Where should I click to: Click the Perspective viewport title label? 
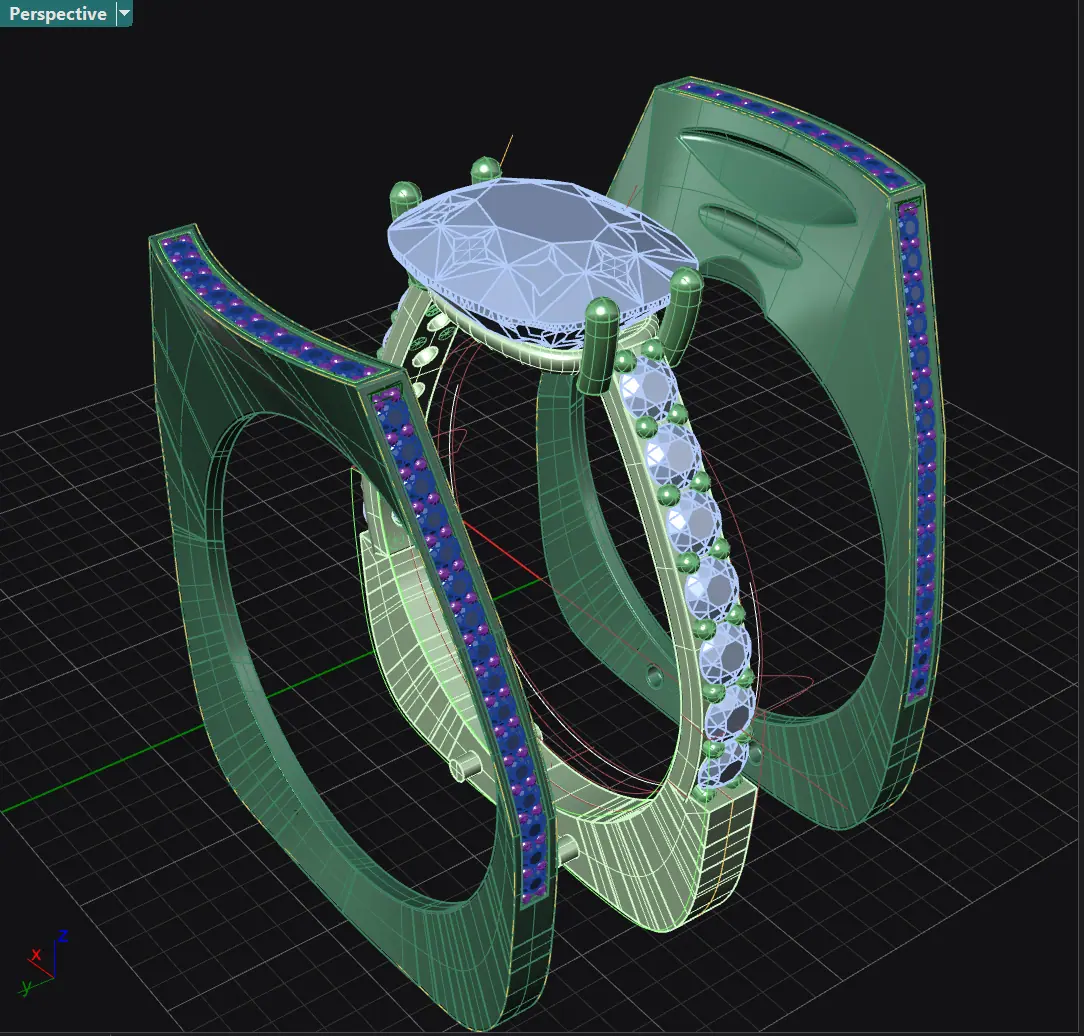click(x=58, y=14)
